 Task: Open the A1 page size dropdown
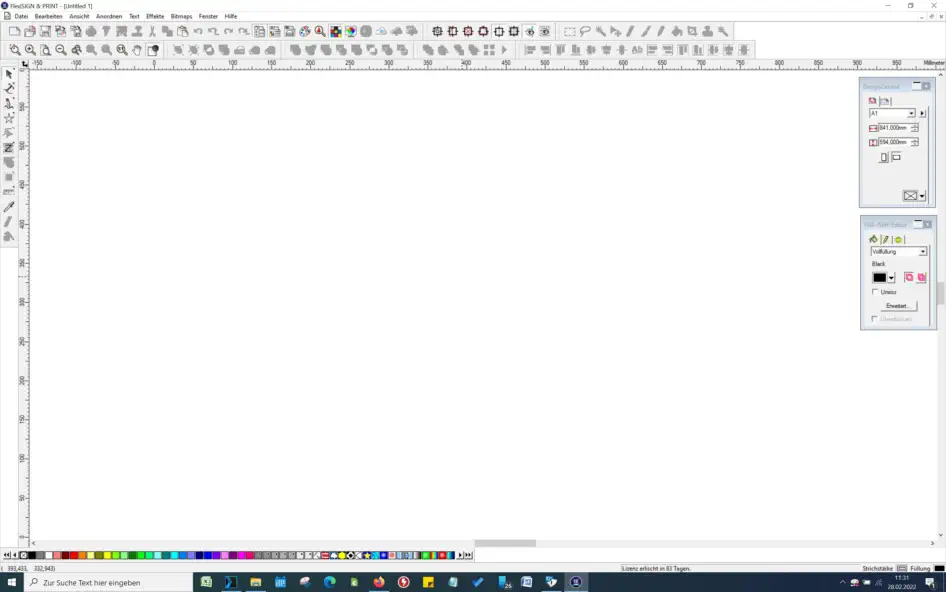[x=911, y=114]
